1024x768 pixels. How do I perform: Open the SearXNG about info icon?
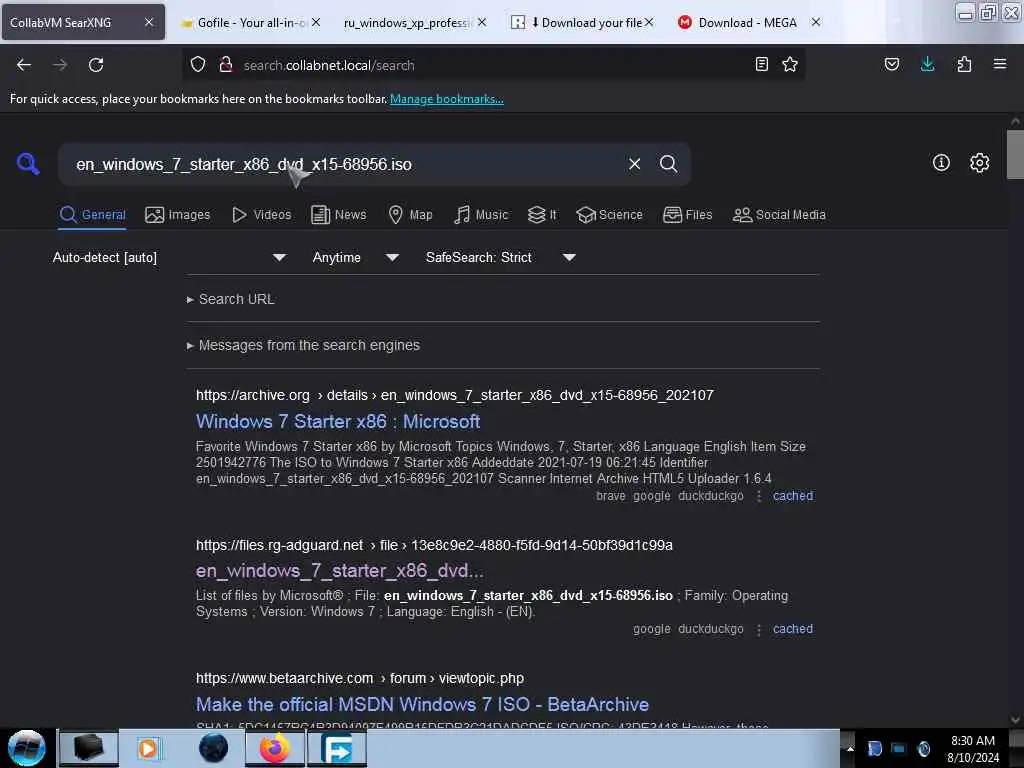(x=941, y=163)
